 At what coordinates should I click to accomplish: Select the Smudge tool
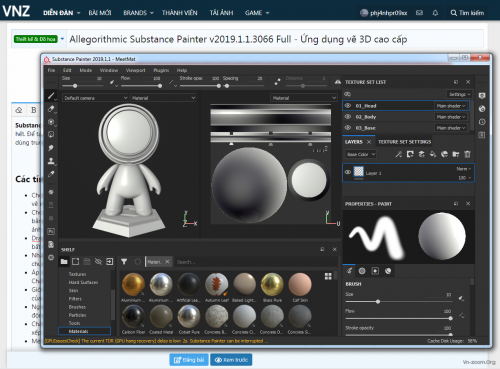51,148
